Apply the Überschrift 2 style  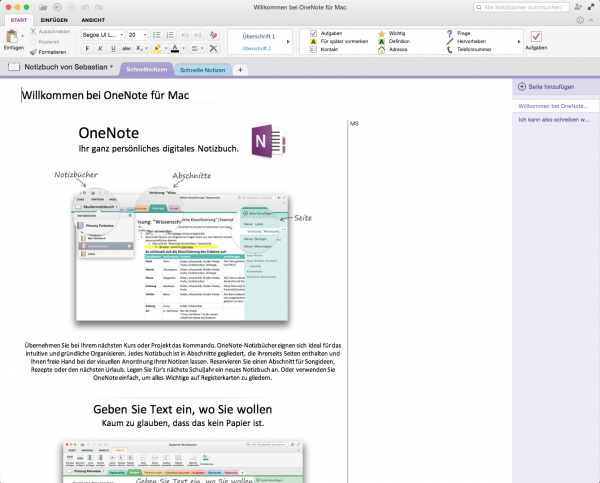pos(257,49)
